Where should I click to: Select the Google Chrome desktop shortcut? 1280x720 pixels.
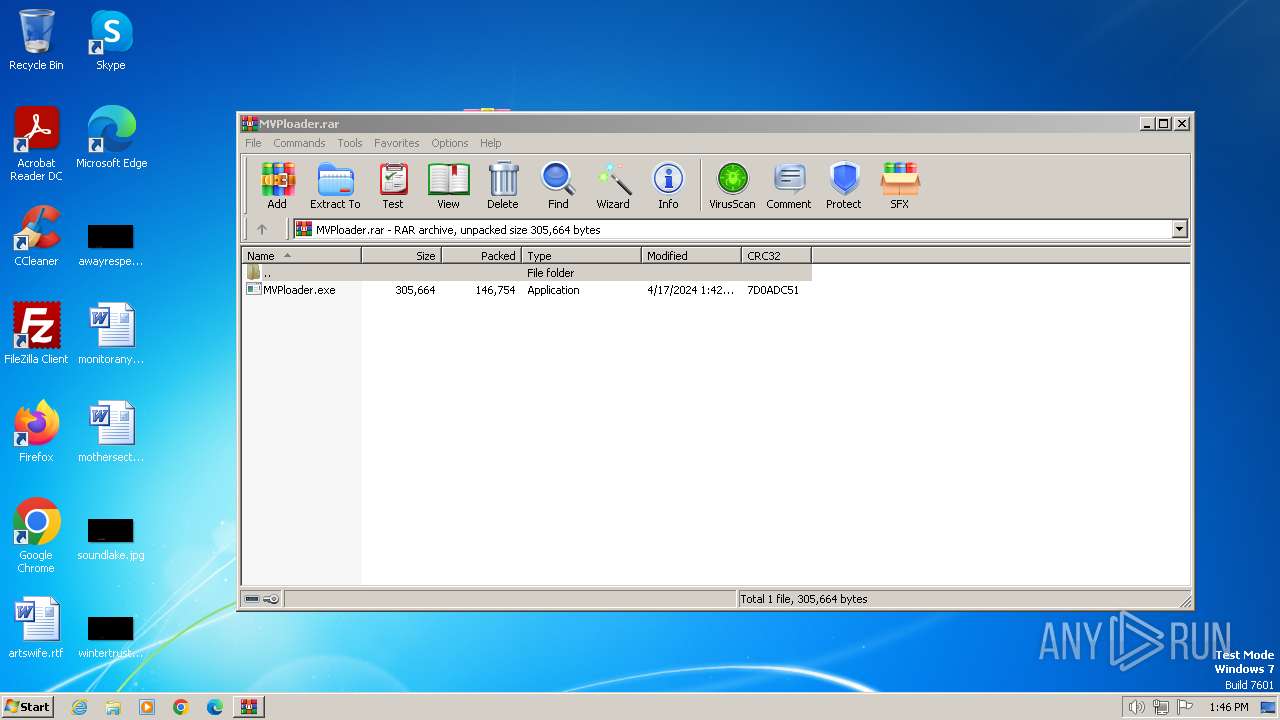pos(37,536)
